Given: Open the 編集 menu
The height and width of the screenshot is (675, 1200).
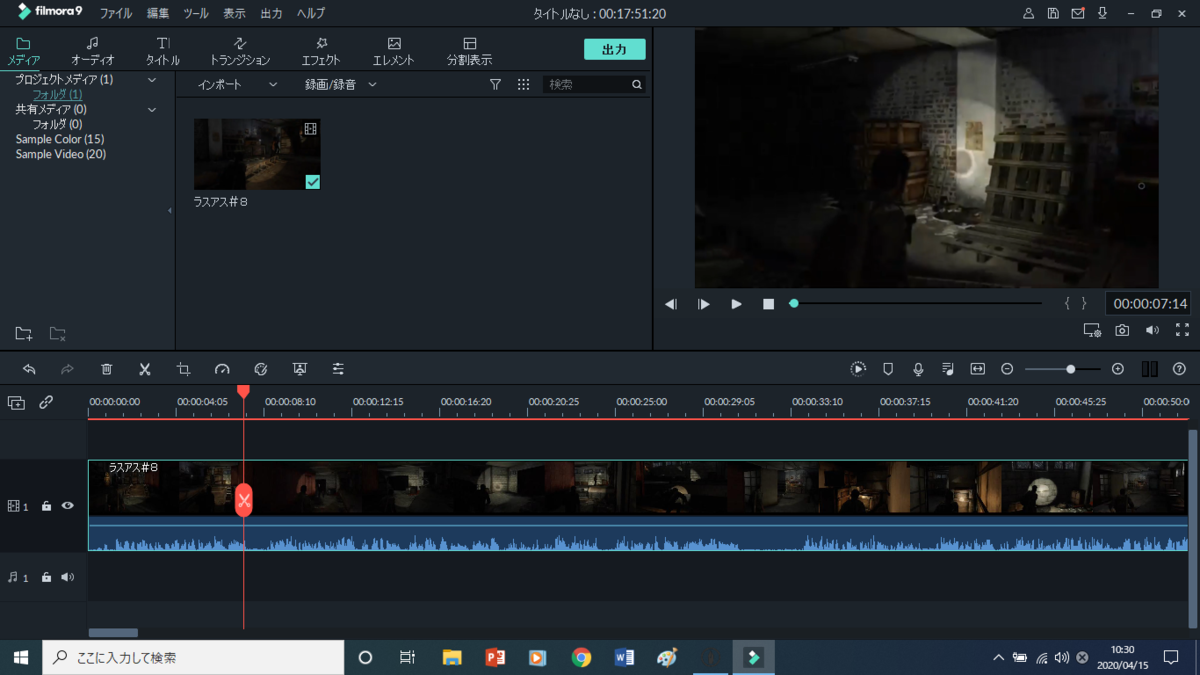Looking at the screenshot, I should pyautogui.click(x=158, y=14).
